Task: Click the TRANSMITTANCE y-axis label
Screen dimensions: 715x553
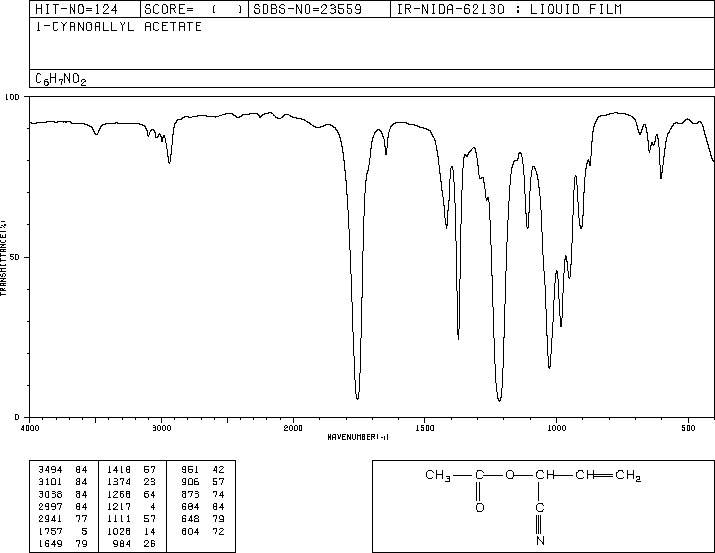Action: (3, 257)
